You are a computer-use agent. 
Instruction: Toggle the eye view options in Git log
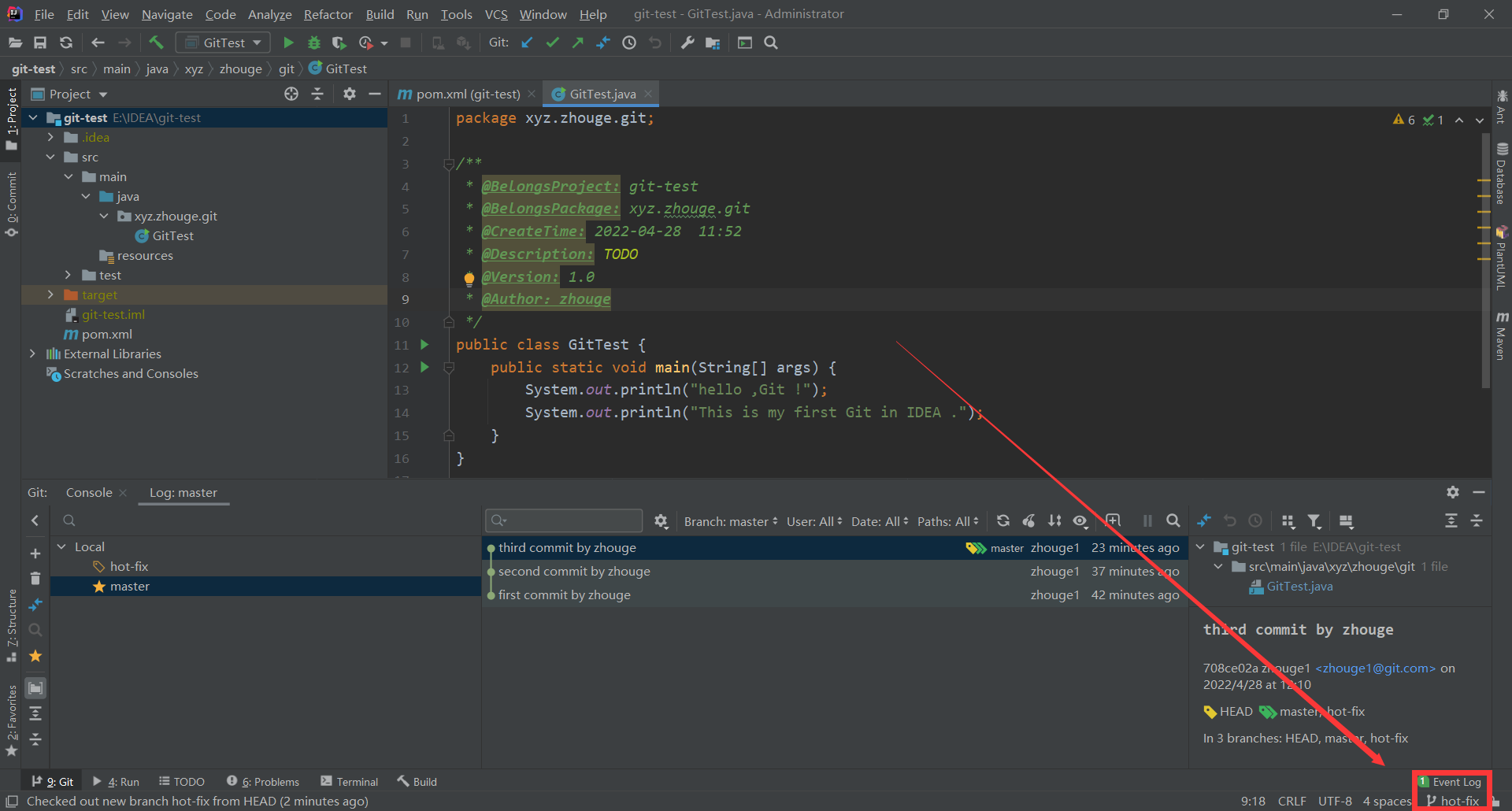(x=1080, y=520)
